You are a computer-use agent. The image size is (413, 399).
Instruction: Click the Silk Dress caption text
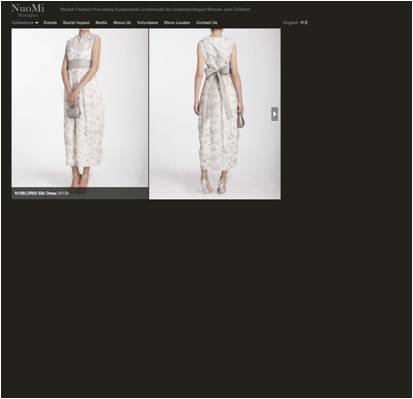point(35,193)
